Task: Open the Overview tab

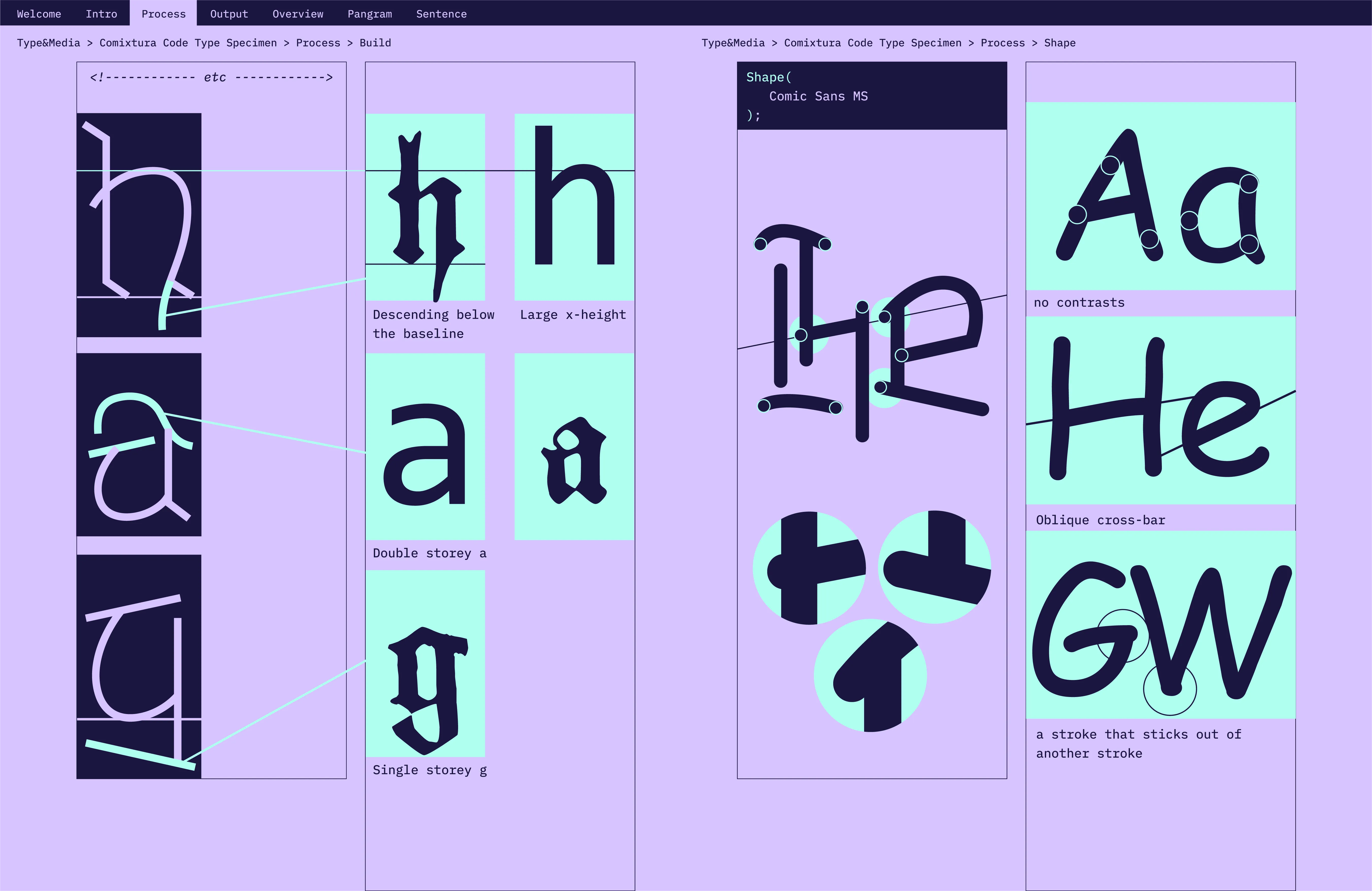Action: point(298,14)
